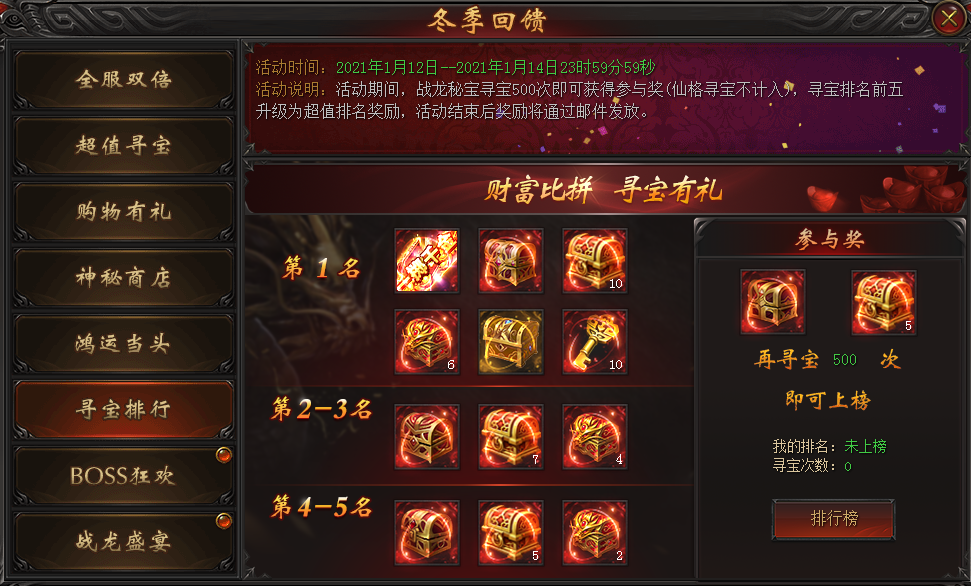The height and width of the screenshot is (586, 971).
Task: Switch to the BOSS狂欢 tab
Action: coord(123,476)
